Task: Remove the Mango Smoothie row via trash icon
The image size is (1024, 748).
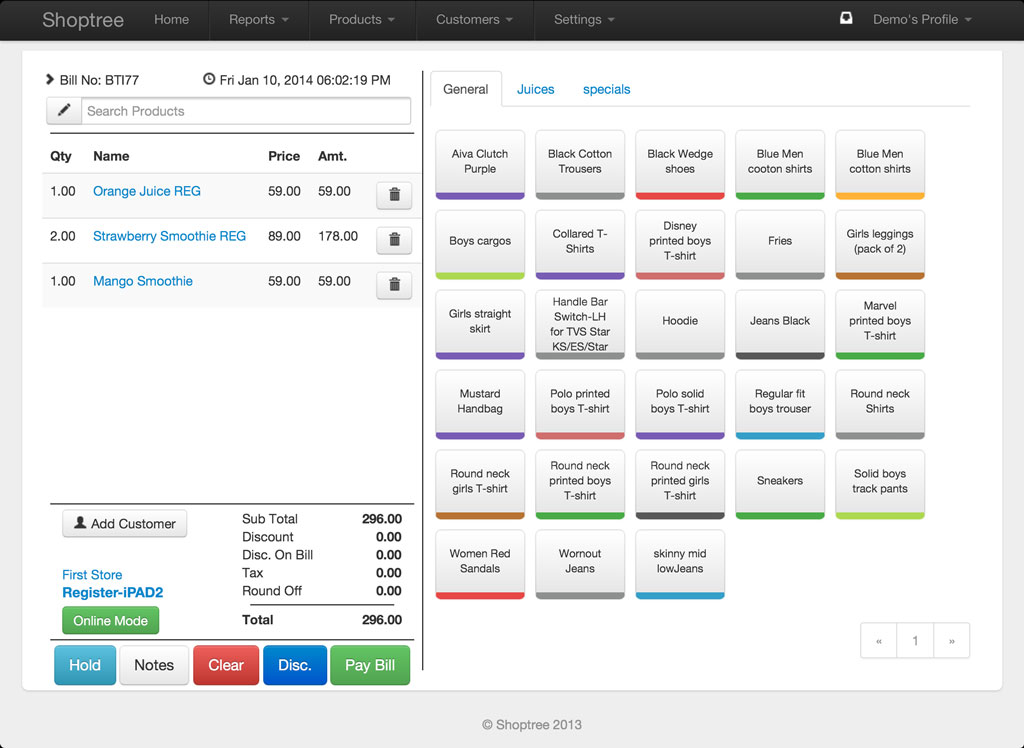Action: coord(394,285)
